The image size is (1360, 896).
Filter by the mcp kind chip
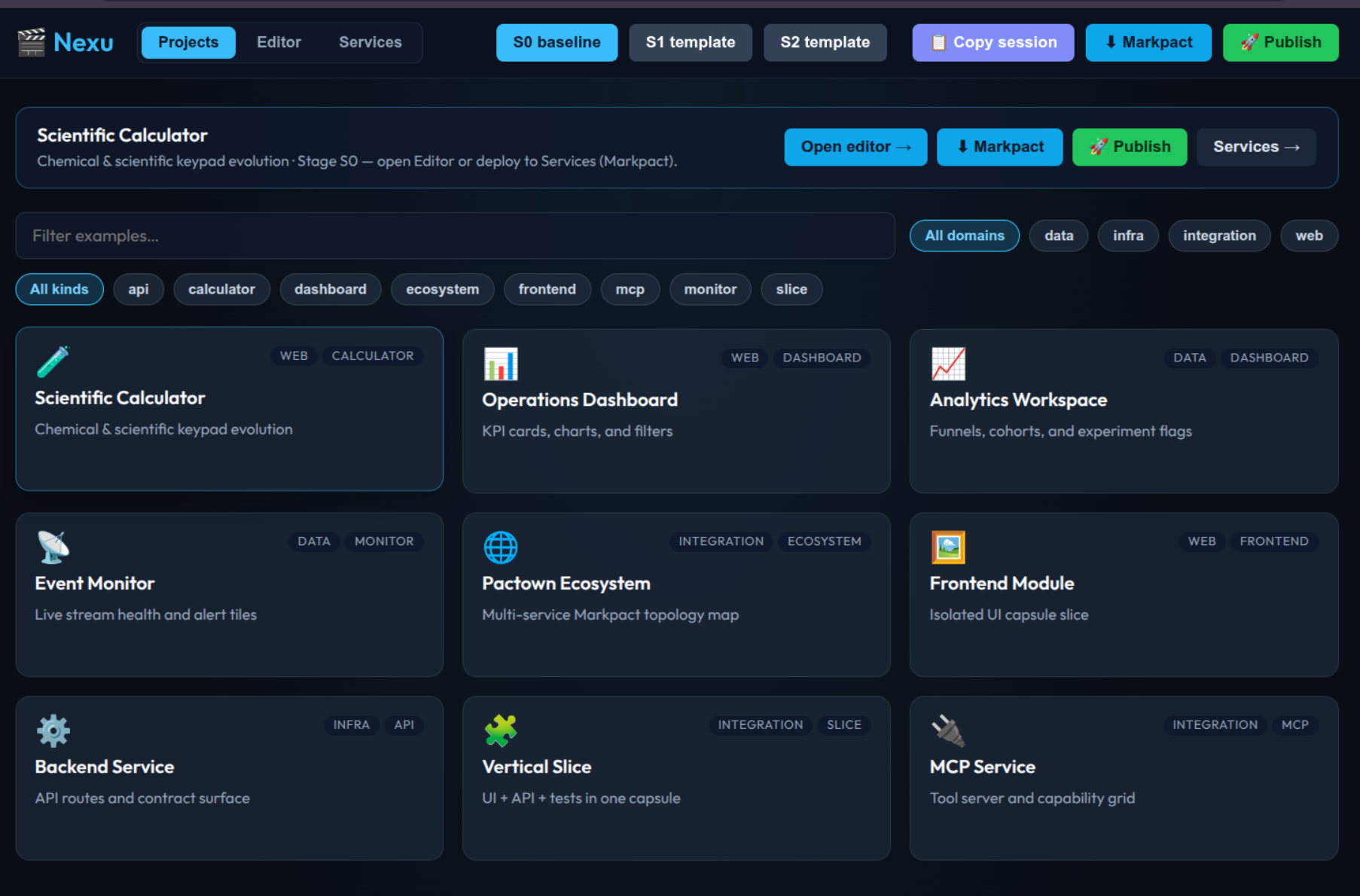click(x=630, y=289)
